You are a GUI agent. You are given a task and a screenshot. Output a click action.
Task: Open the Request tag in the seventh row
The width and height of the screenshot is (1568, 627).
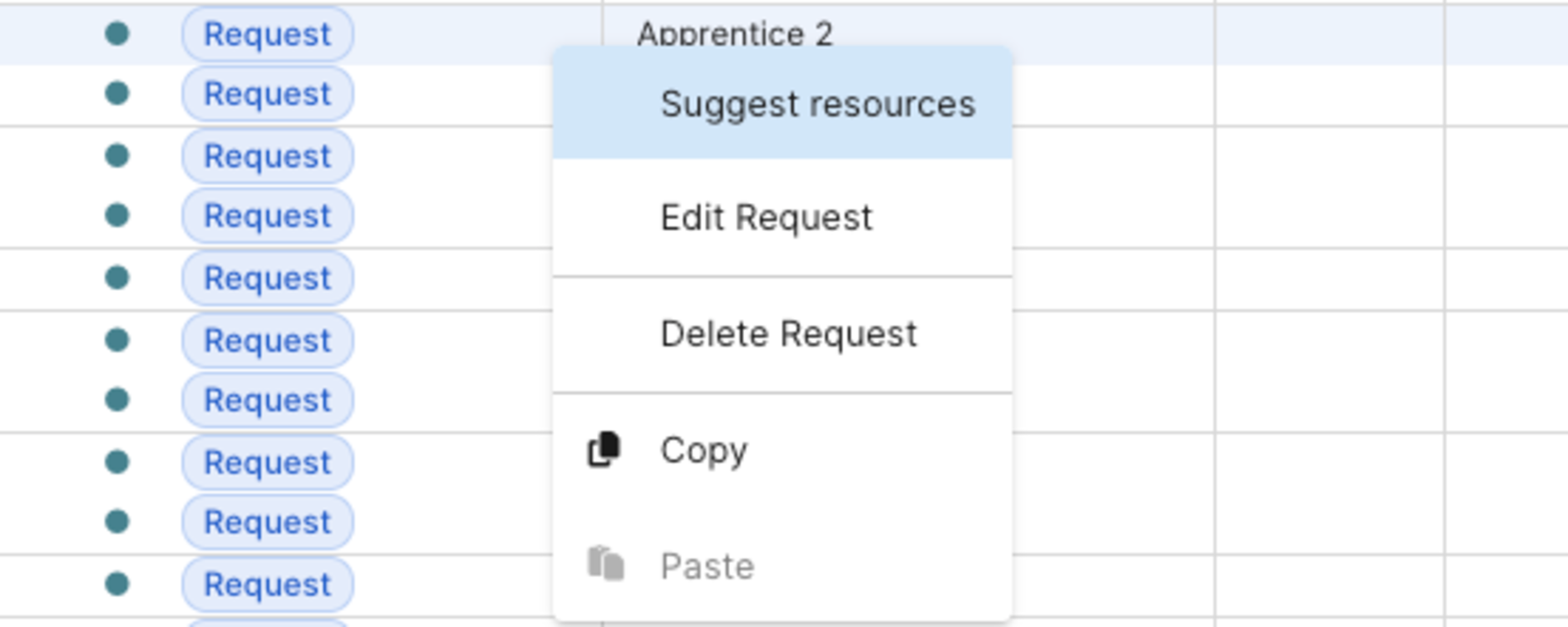click(x=268, y=400)
